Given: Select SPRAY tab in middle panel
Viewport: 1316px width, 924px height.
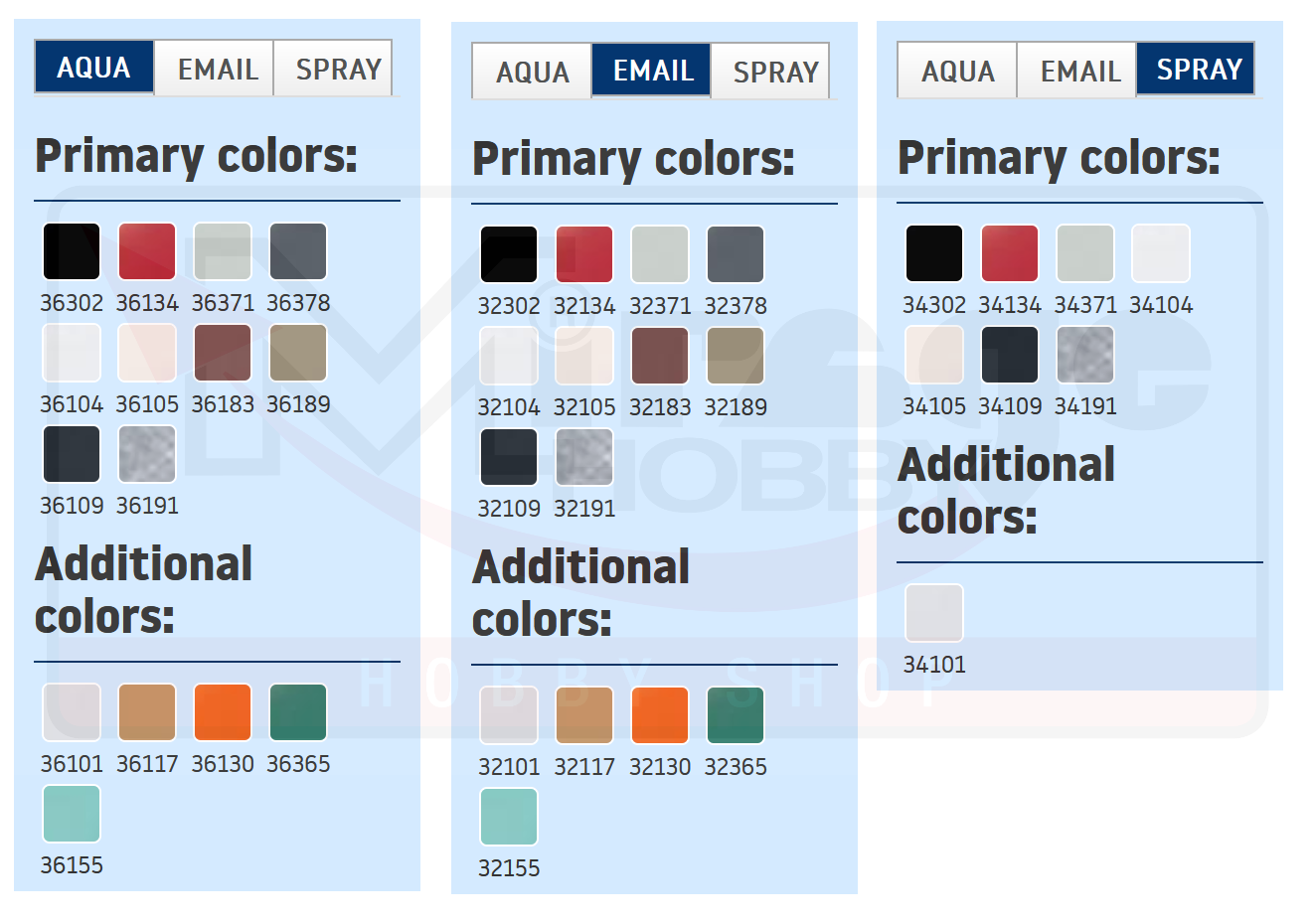Looking at the screenshot, I should coord(774,72).
